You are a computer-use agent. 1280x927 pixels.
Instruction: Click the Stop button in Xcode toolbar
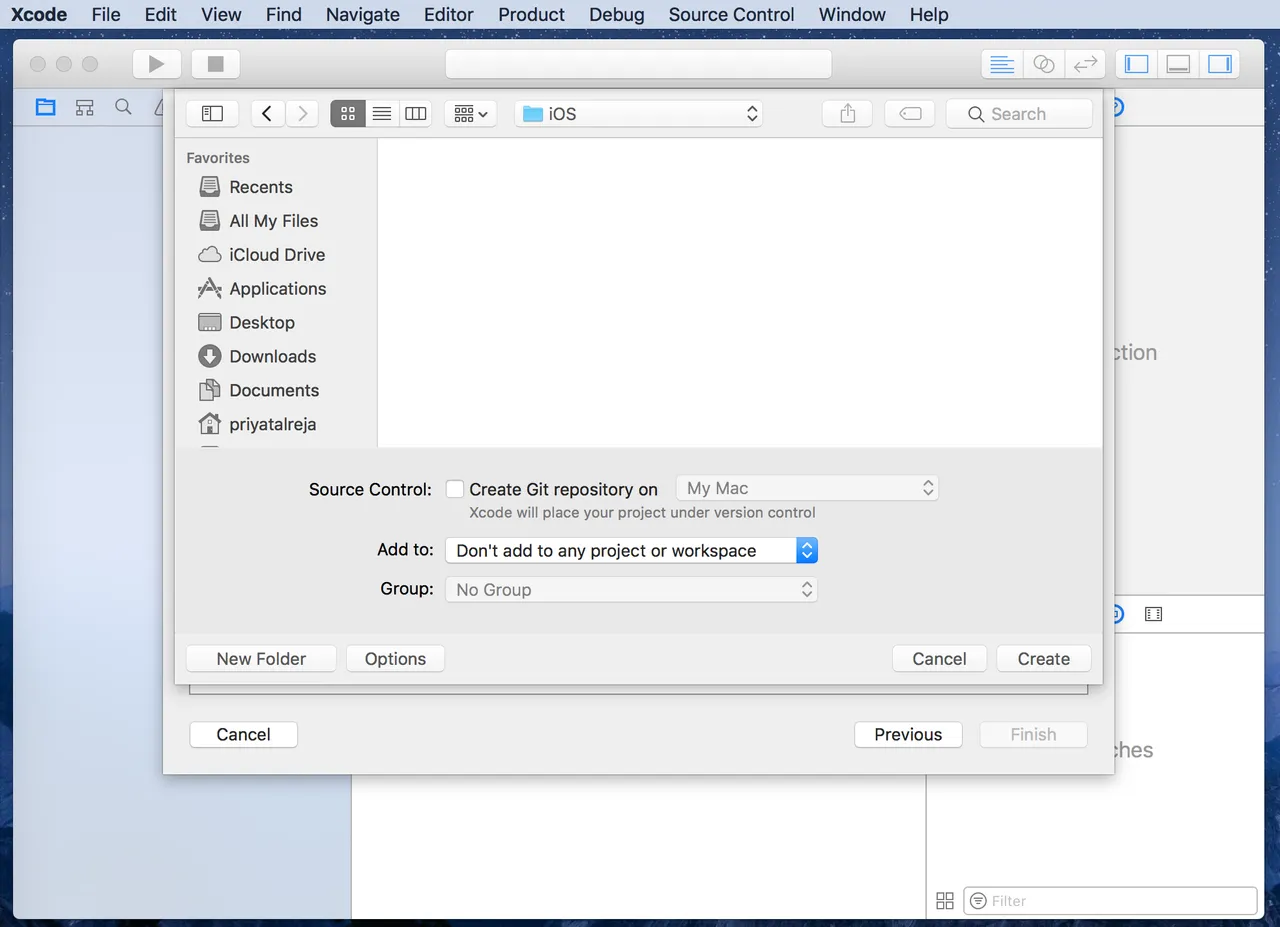coord(215,64)
